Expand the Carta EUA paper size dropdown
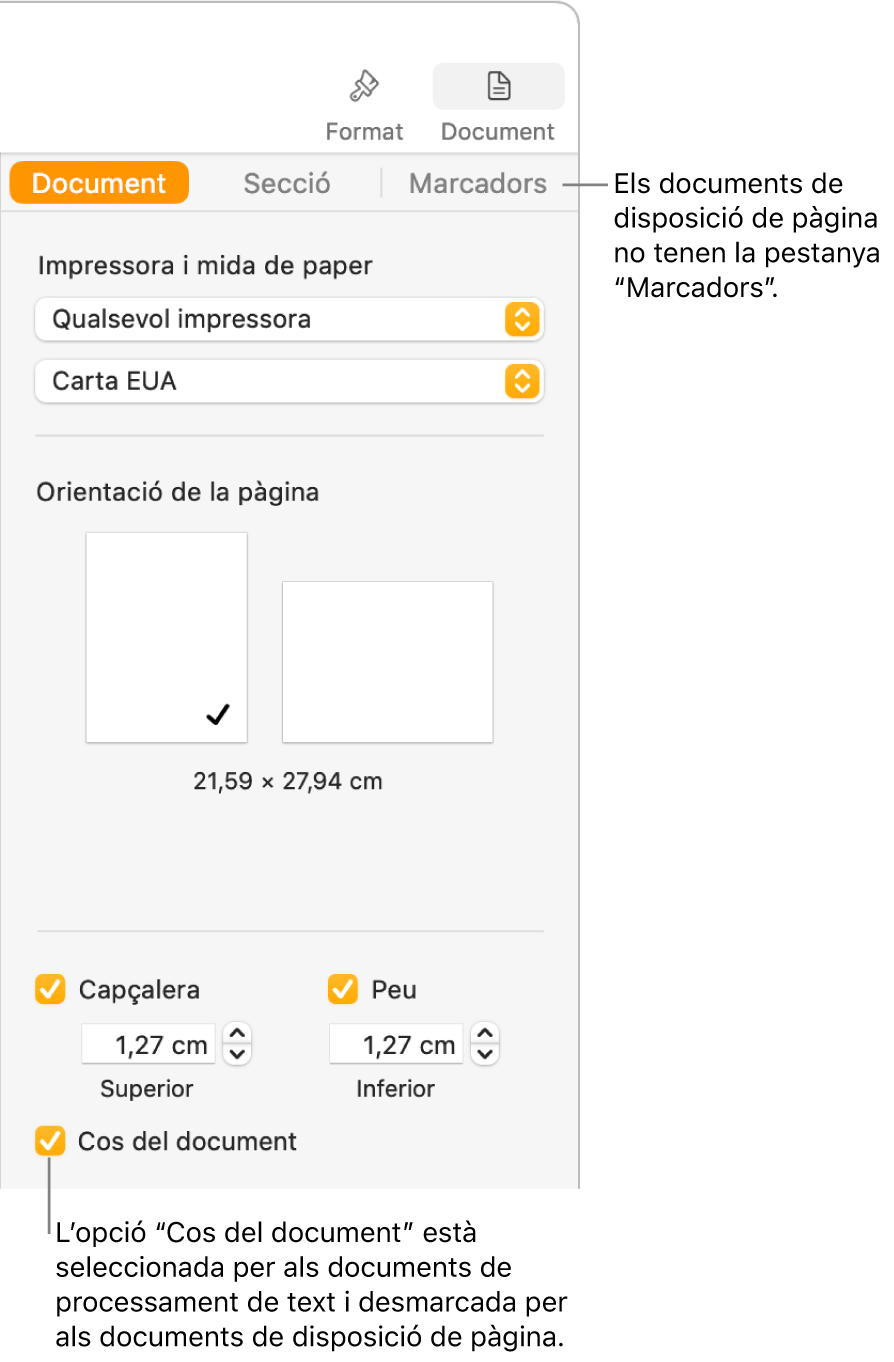The height and width of the screenshot is (1362, 894). pos(289,381)
